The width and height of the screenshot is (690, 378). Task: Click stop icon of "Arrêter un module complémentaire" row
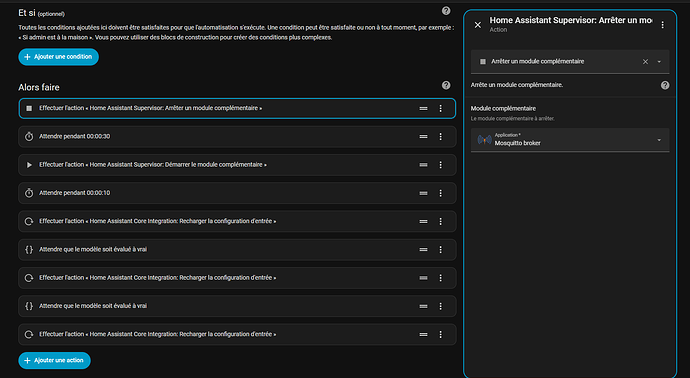pos(29,108)
